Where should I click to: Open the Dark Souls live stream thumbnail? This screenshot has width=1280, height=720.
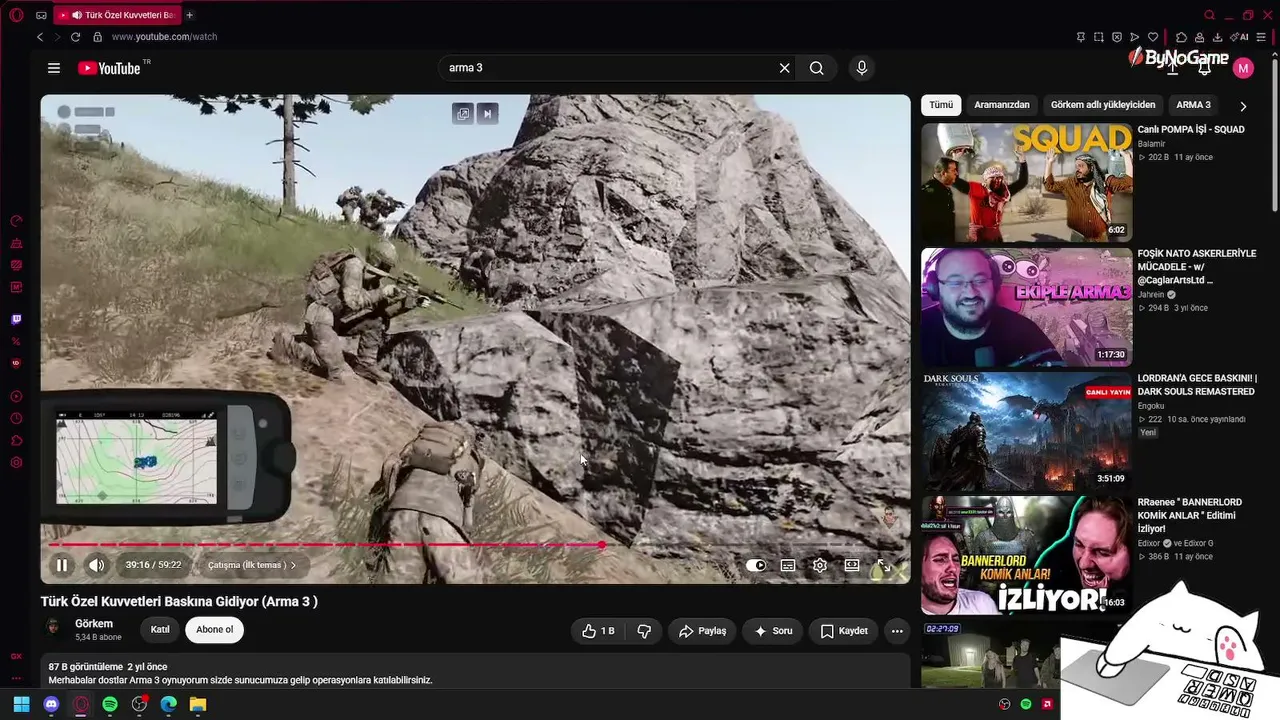click(x=1026, y=432)
